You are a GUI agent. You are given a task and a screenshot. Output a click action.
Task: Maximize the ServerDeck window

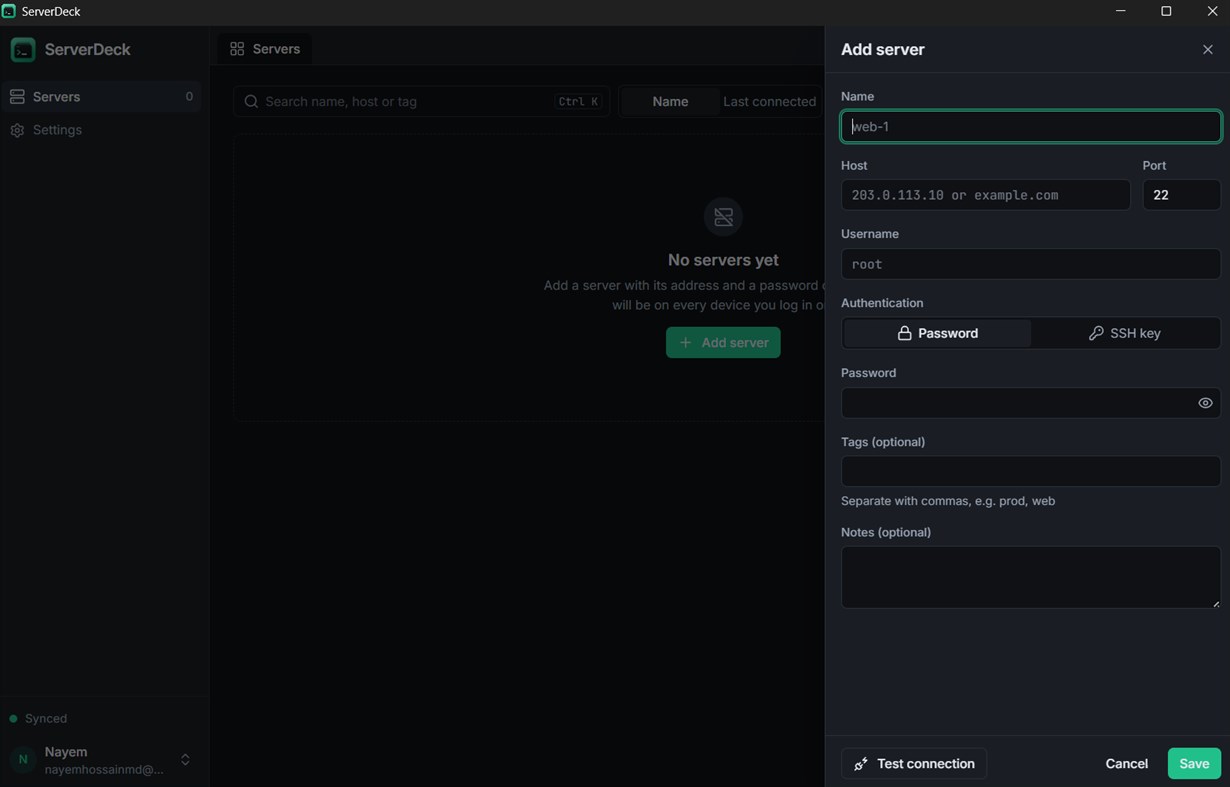1166,11
